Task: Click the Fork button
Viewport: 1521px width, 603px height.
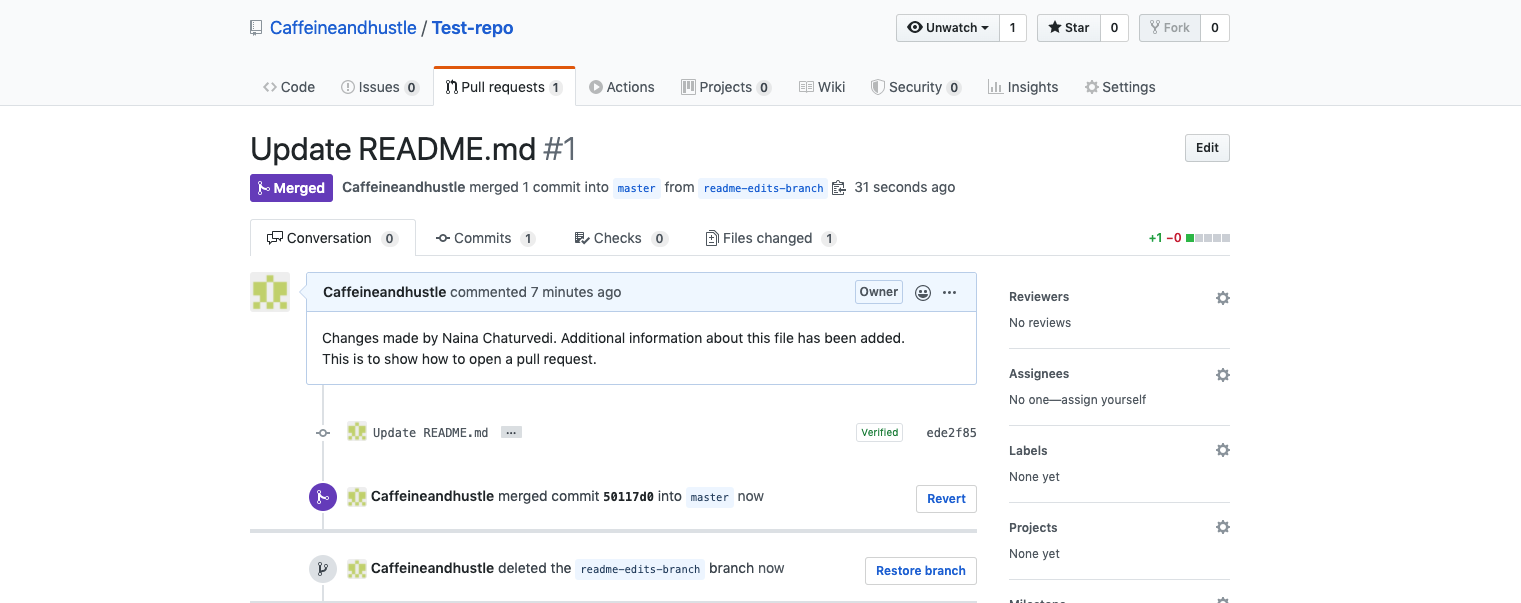Action: click(1169, 28)
